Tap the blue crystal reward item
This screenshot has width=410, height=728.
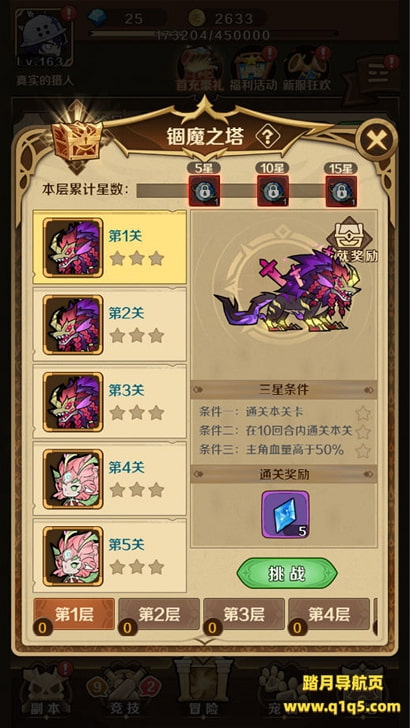tap(285, 514)
